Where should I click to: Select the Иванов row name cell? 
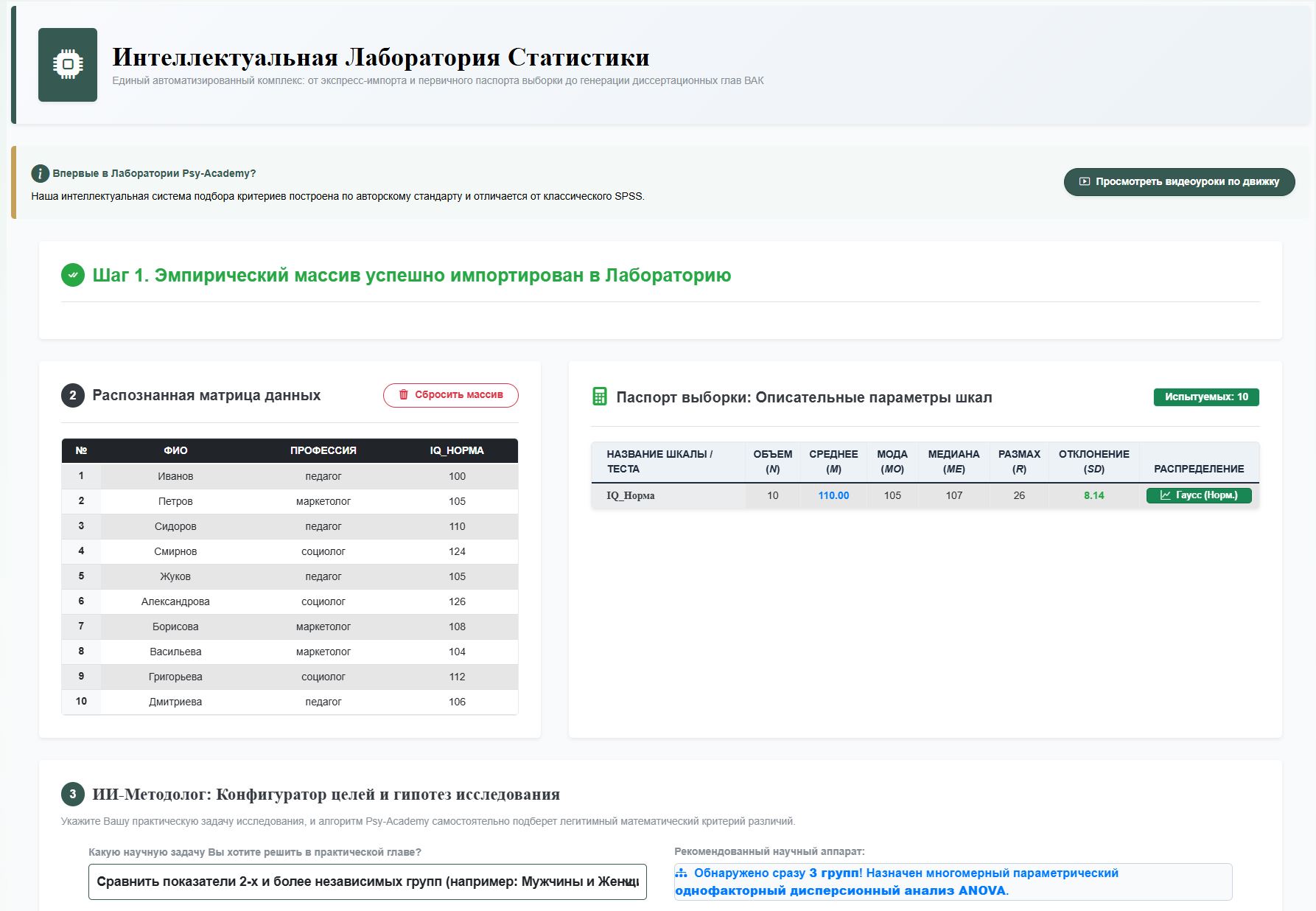[175, 476]
